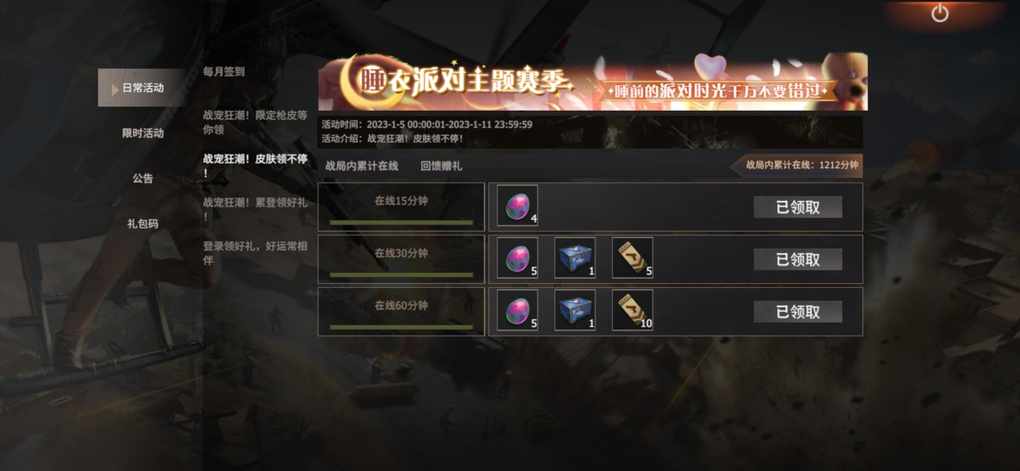This screenshot has width=1020, height=471.
Task: Open the 日常活动 sidebar tab
Action: [x=142, y=88]
